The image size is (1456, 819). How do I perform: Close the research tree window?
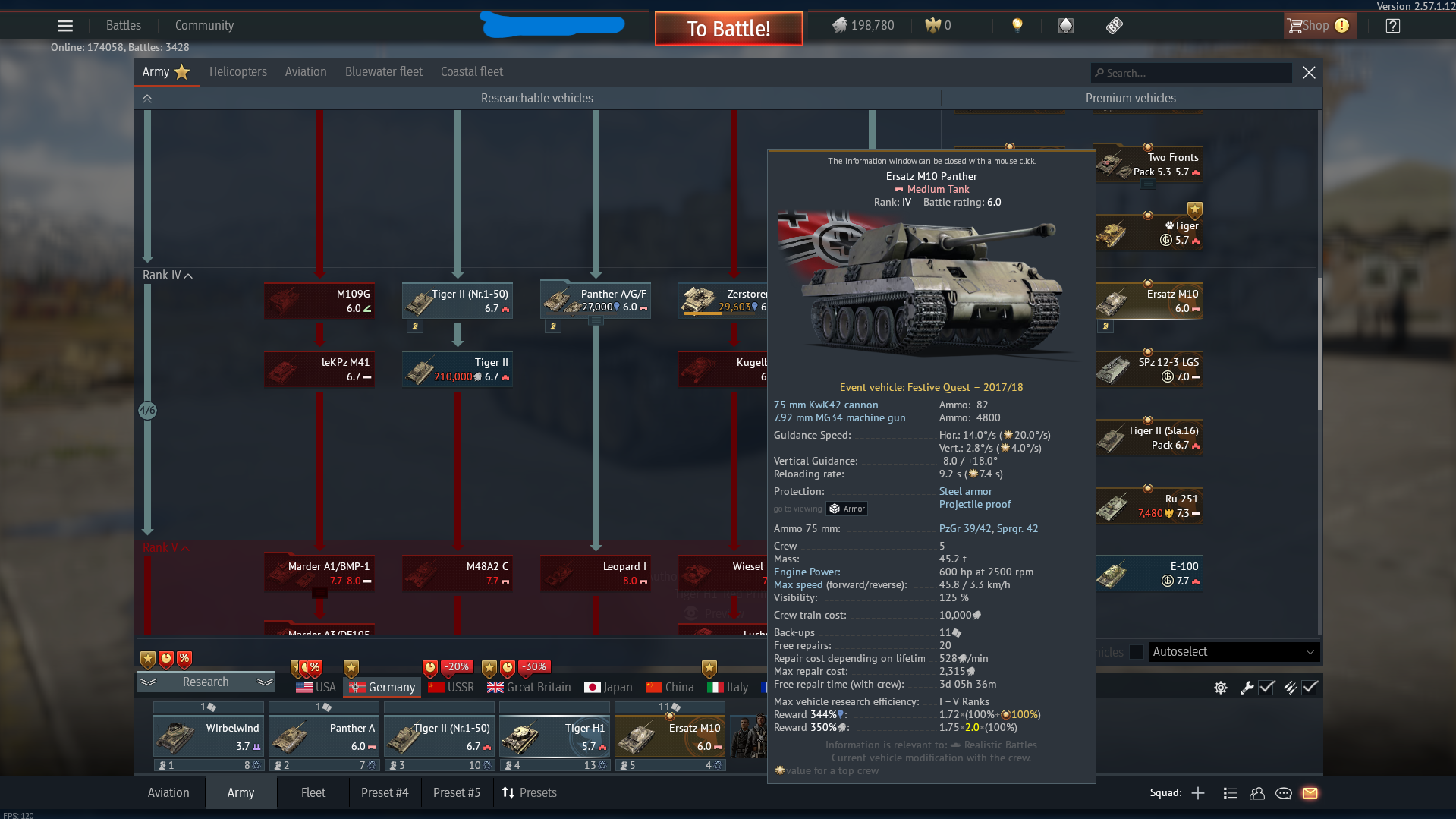[1309, 73]
